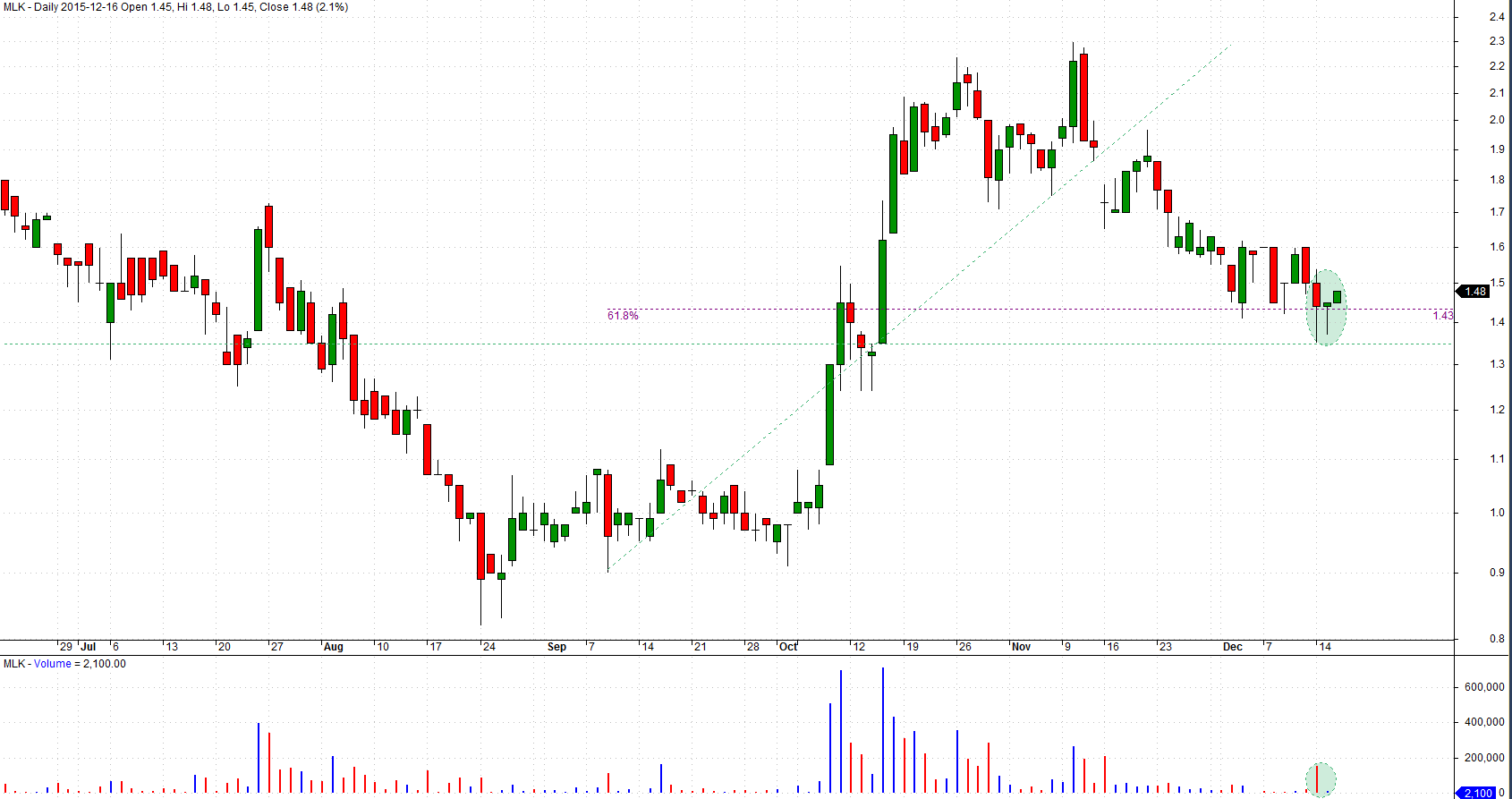Click the 1.9 price axis label
Screen dimensions: 1512x799
(1497, 149)
